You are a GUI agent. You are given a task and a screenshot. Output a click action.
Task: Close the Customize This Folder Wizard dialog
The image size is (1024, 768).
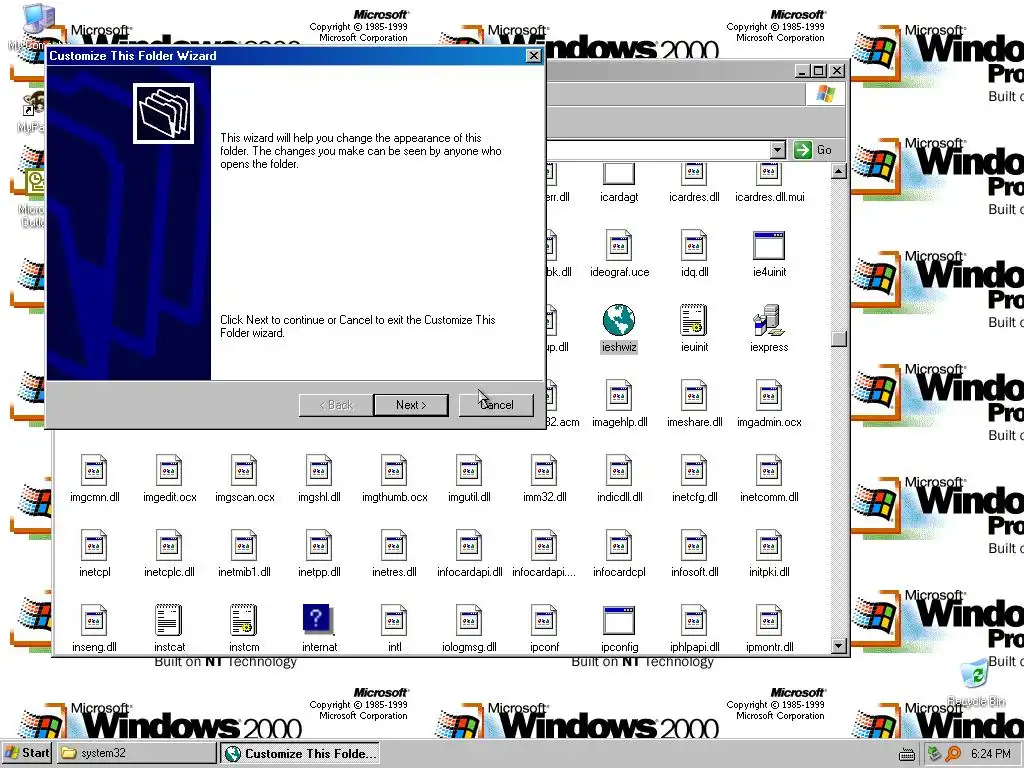(x=534, y=56)
